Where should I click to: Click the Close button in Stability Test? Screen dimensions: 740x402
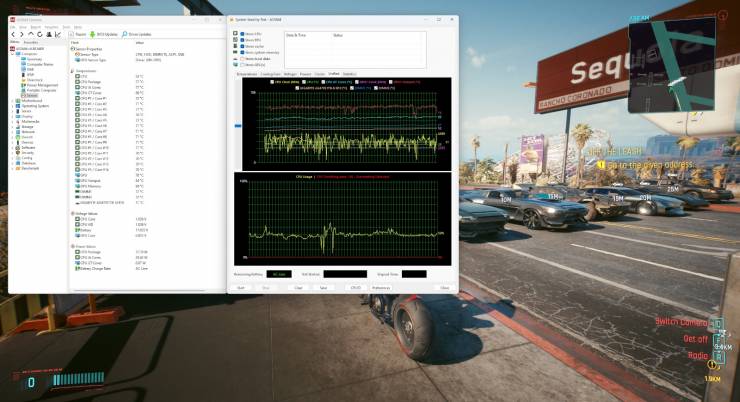445,287
